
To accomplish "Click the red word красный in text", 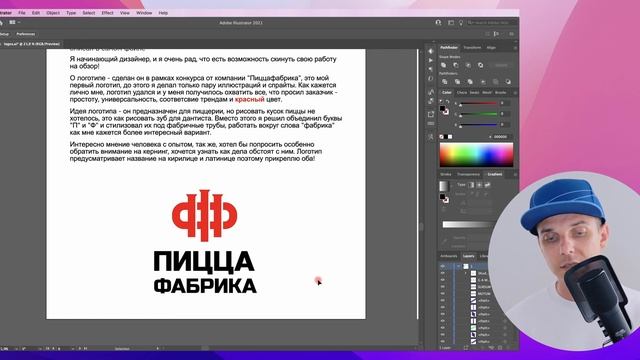I will click(x=249, y=99).
